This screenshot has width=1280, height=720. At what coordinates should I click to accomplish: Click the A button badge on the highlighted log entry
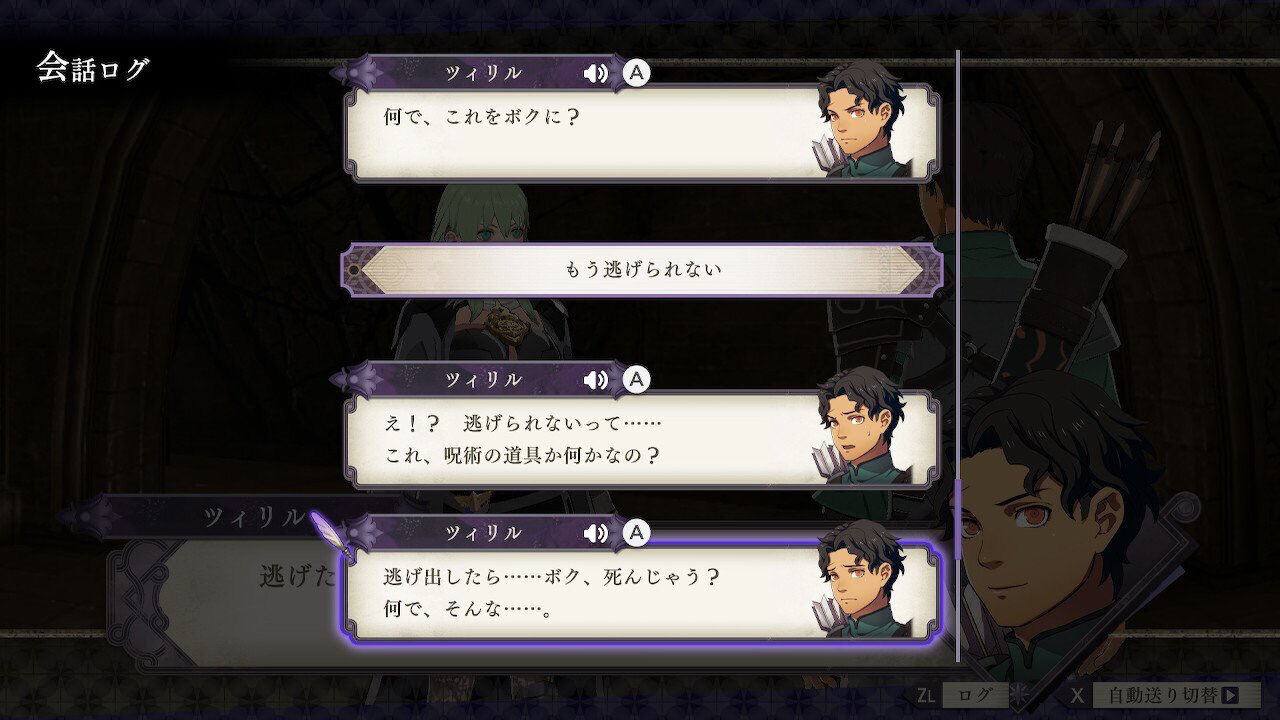click(x=636, y=533)
